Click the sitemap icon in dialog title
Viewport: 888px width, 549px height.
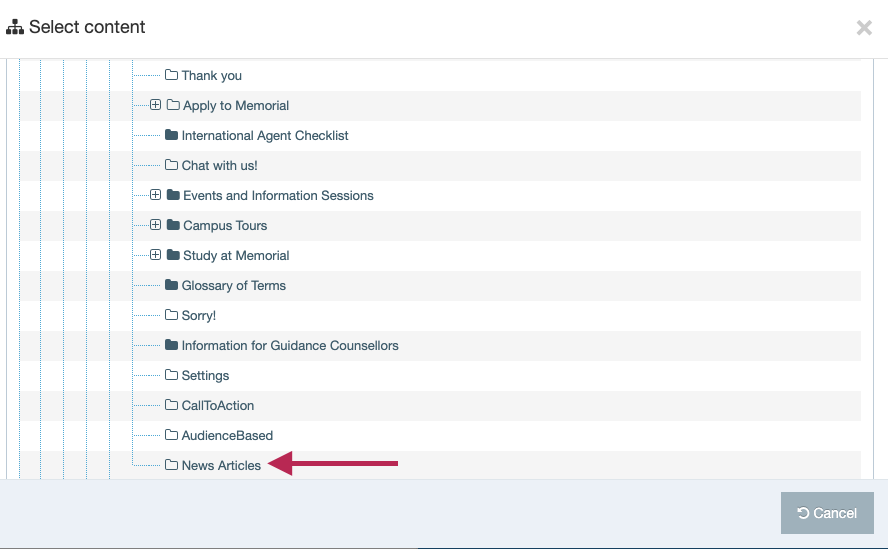click(x=15, y=28)
